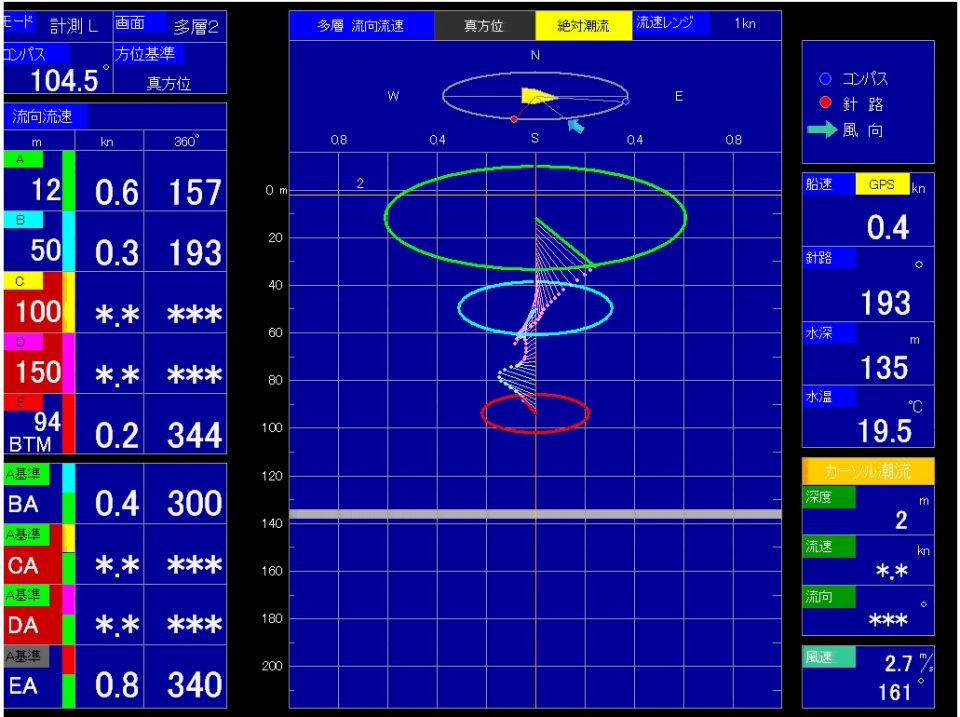The height and width of the screenshot is (717, 960).
Task: Click the 方位基準 label
Action: click(149, 54)
